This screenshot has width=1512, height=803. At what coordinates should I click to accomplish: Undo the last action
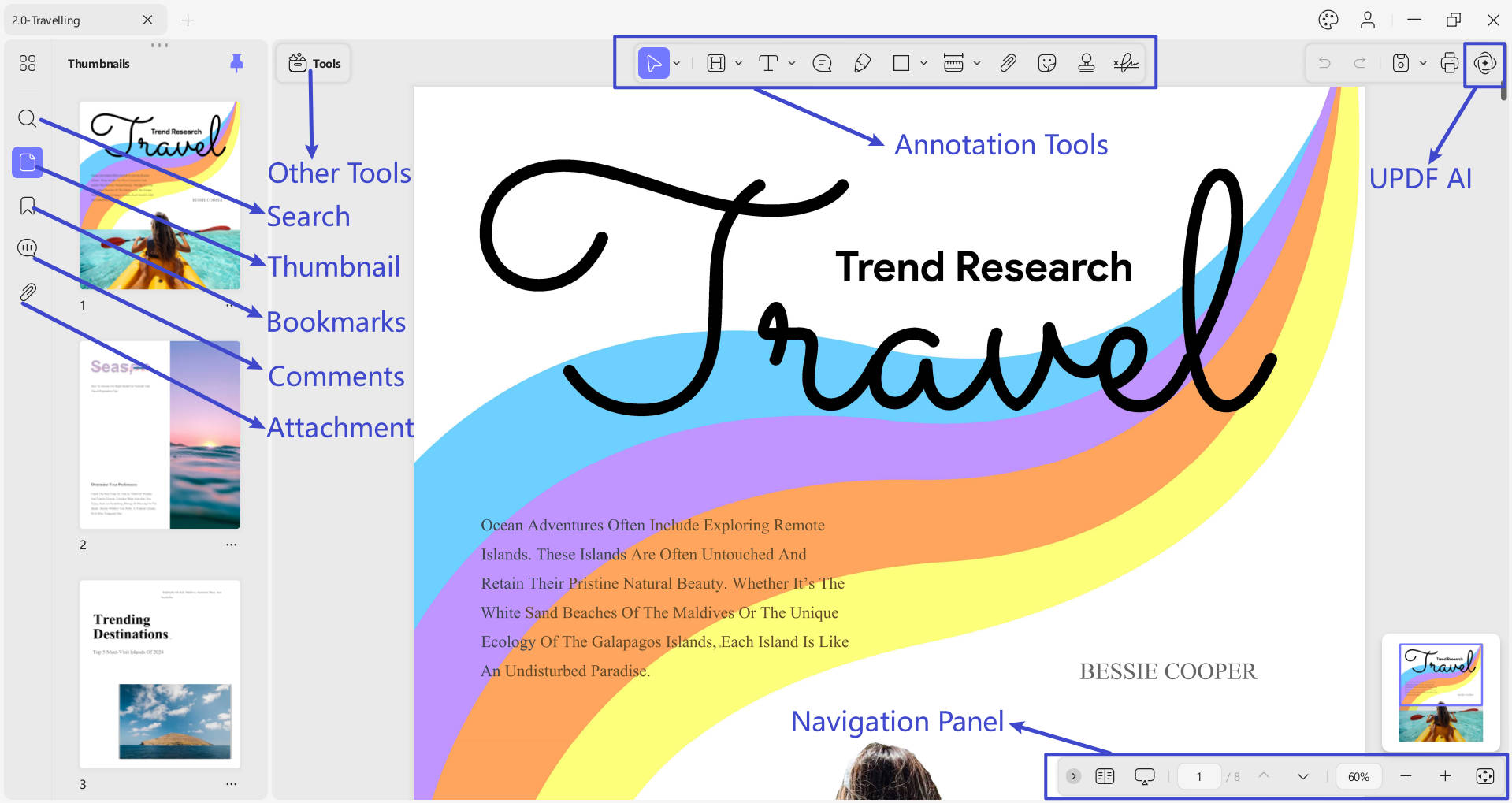[1324, 63]
